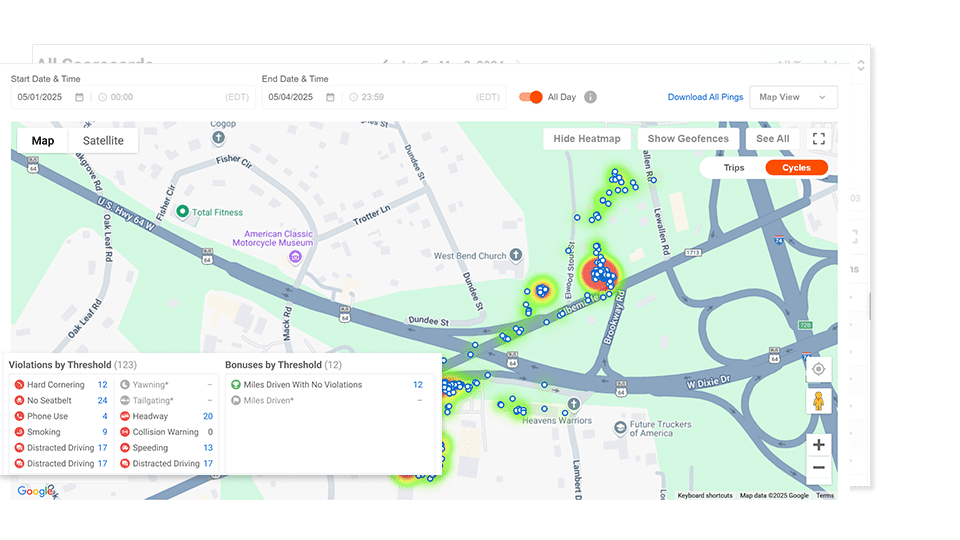Click the Collision Warning count 0
The height and width of the screenshot is (540, 960).
211,432
